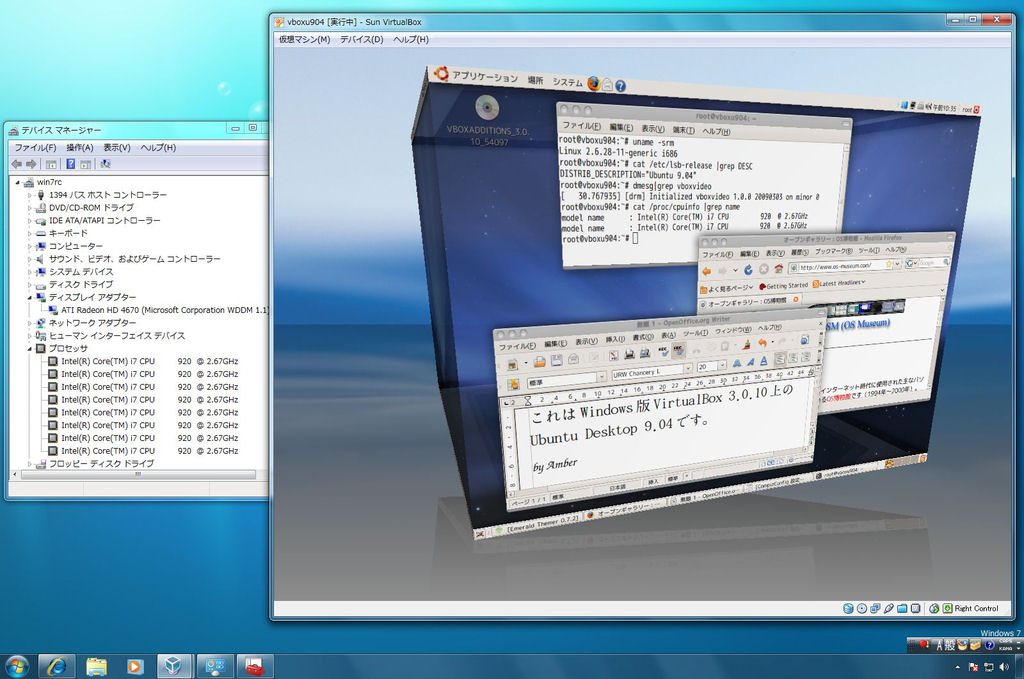Screen dimensions: 1024x679
Task: Show hidden tray icons arrow
Action: pos(957,667)
